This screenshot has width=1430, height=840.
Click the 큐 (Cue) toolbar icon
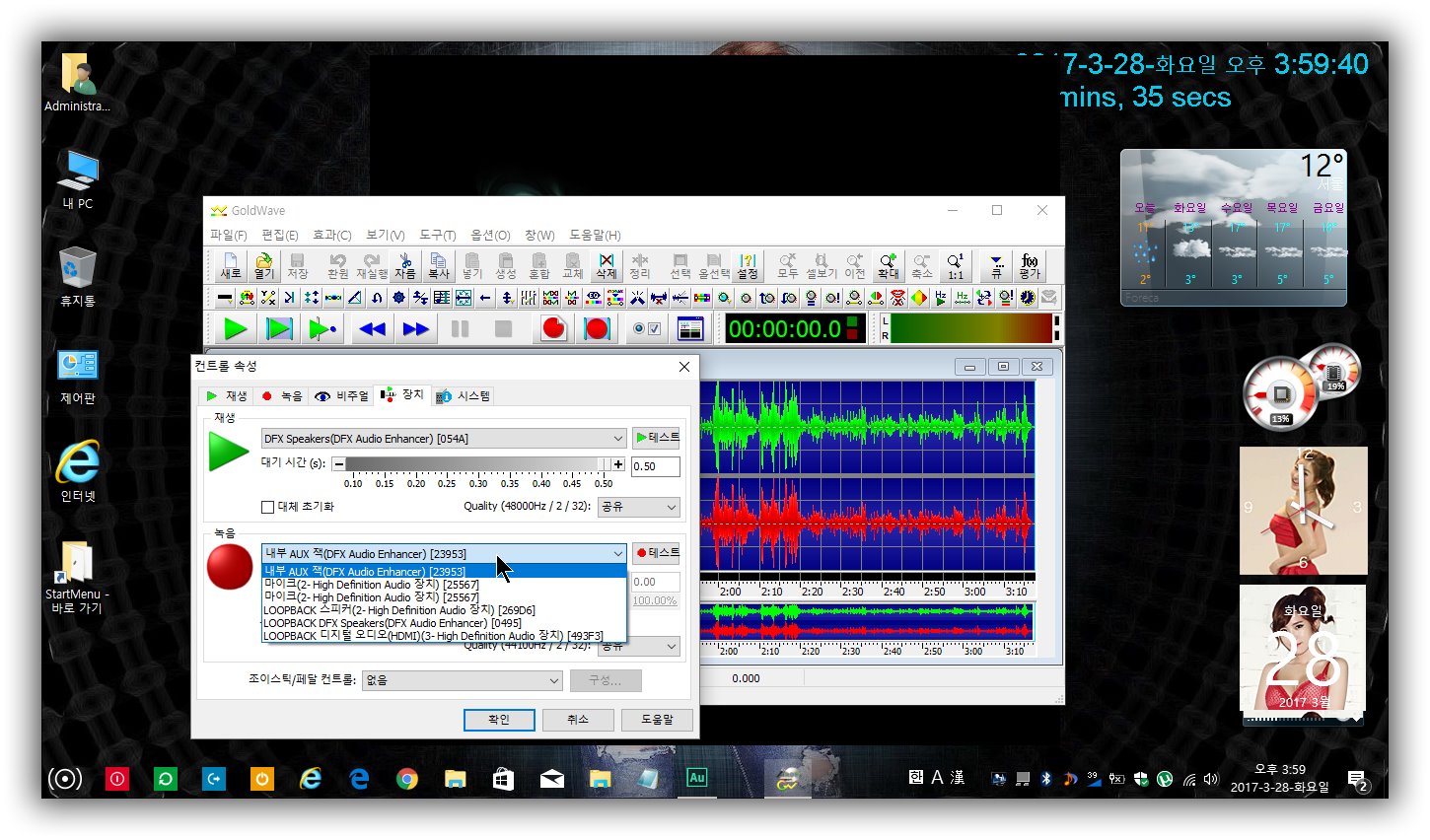[997, 265]
